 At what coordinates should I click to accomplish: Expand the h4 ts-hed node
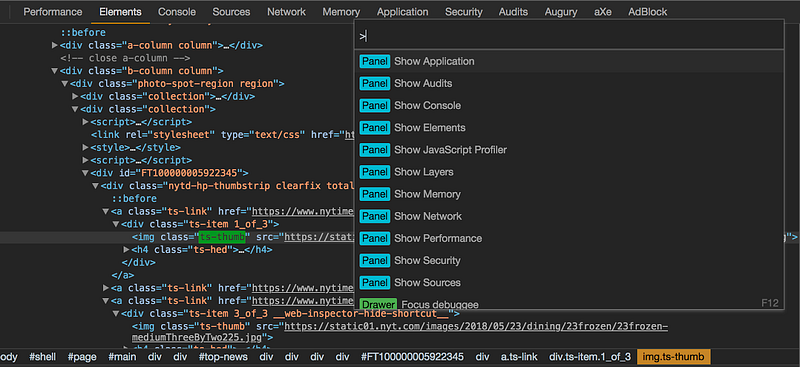pyautogui.click(x=127, y=250)
